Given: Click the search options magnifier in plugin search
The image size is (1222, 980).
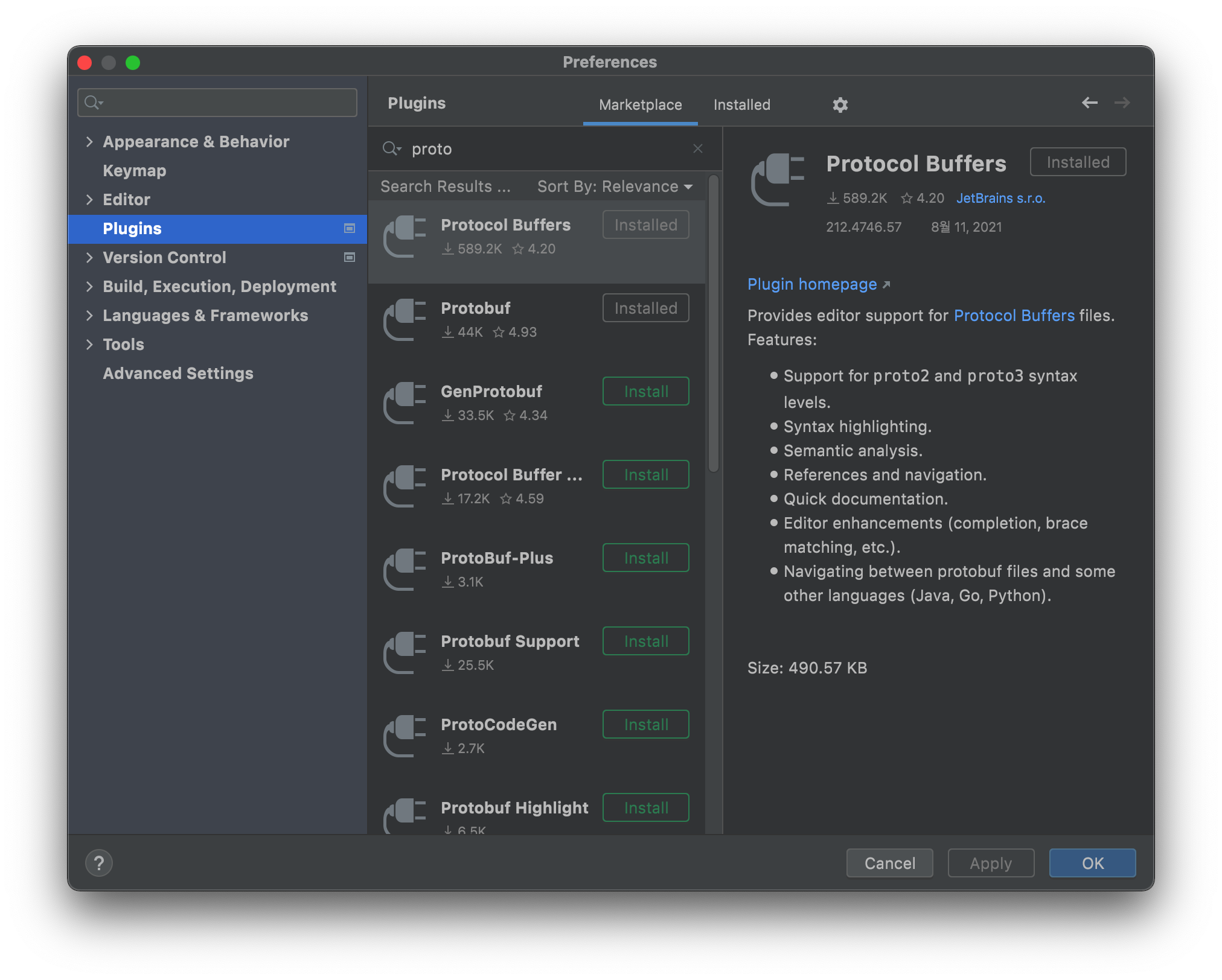Looking at the screenshot, I should (391, 148).
